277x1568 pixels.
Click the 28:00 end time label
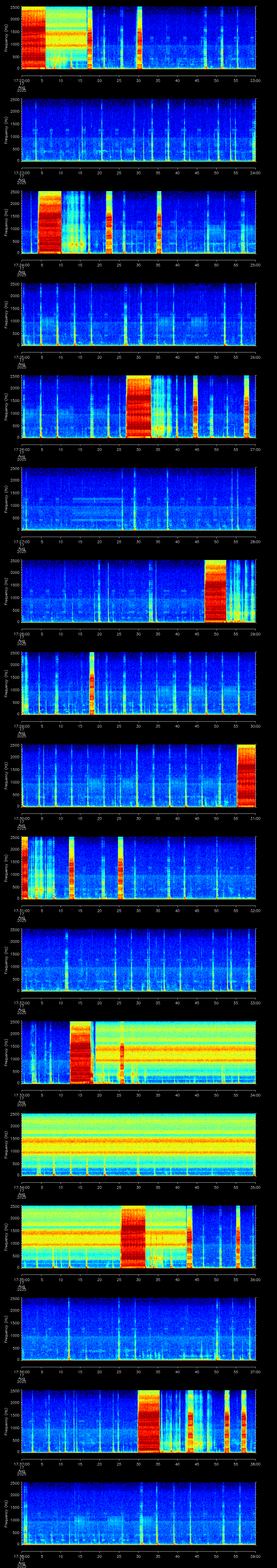(256, 542)
